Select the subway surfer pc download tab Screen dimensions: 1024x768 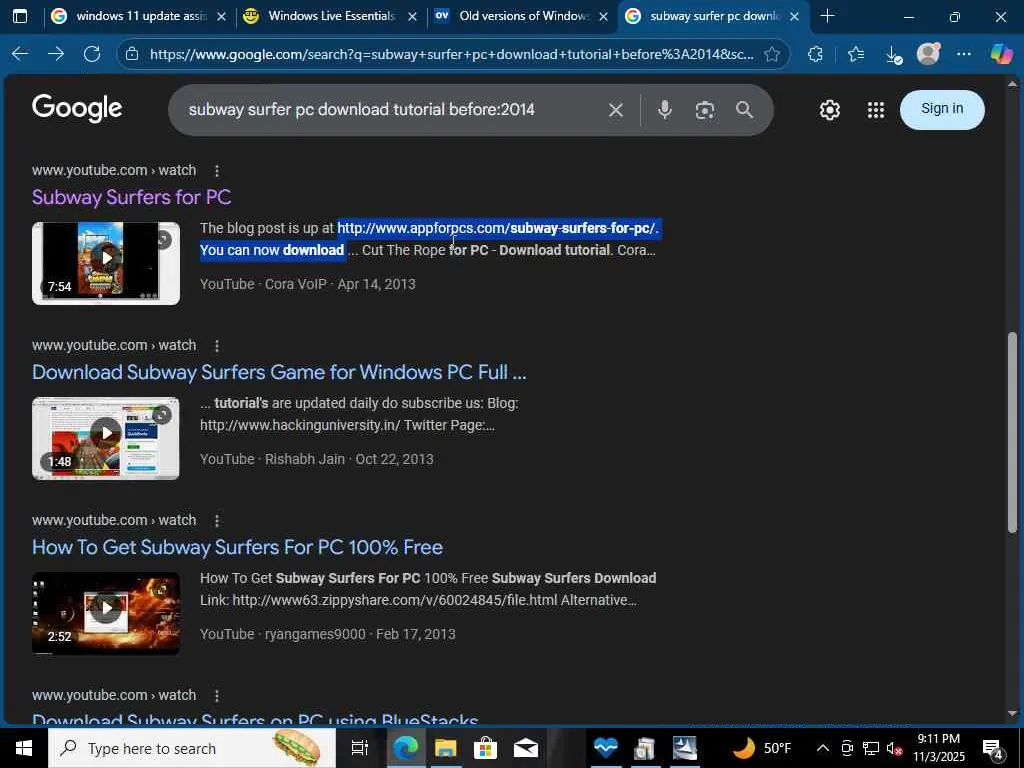[712, 16]
